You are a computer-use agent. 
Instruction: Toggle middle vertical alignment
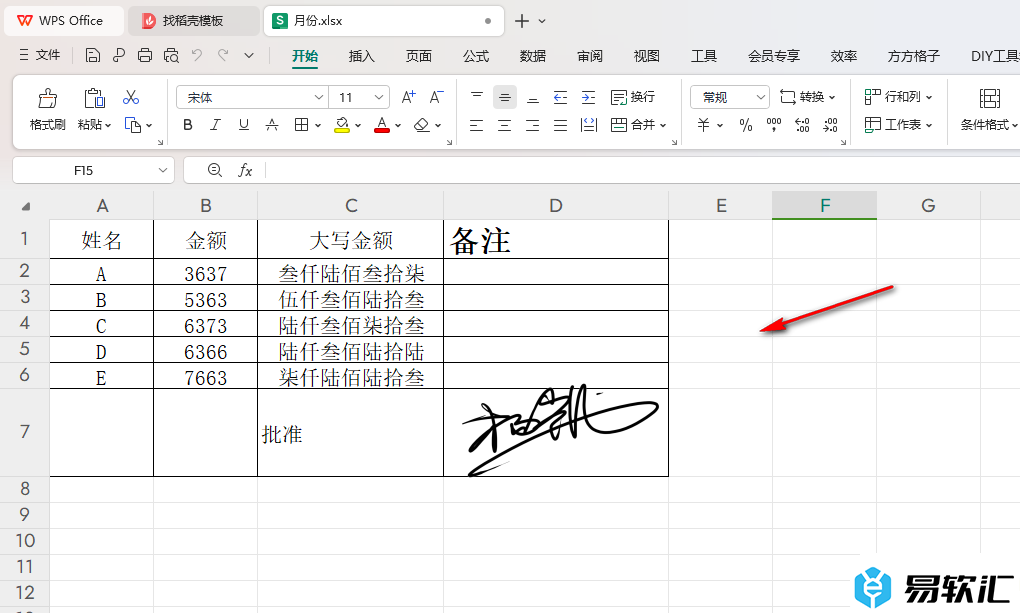(505, 98)
